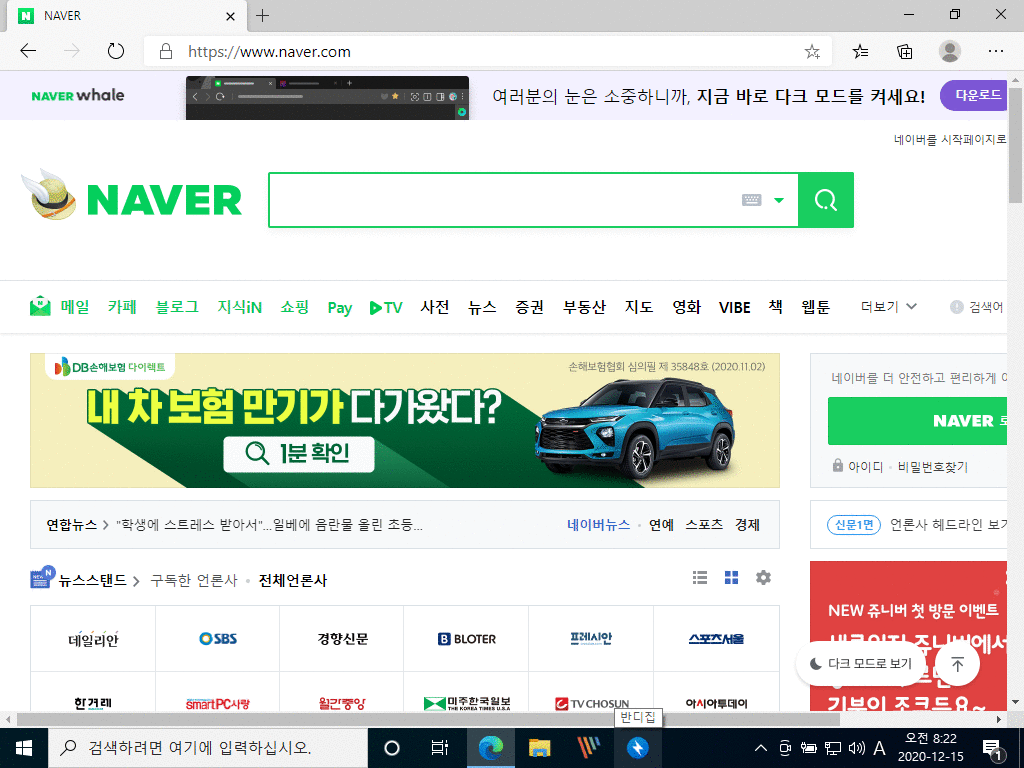Click the green Naver search magnifier button

click(825, 200)
